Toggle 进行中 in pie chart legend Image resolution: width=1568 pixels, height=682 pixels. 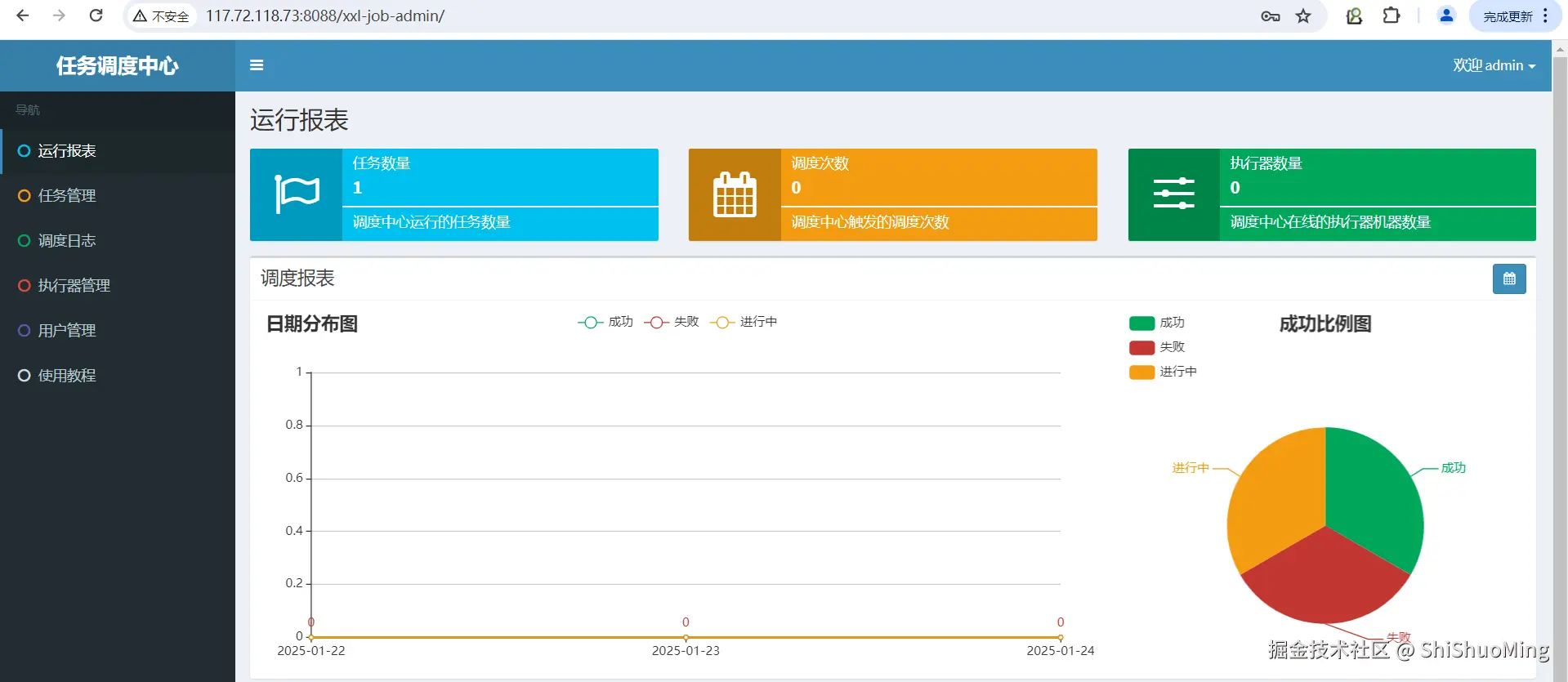pyautogui.click(x=1163, y=372)
